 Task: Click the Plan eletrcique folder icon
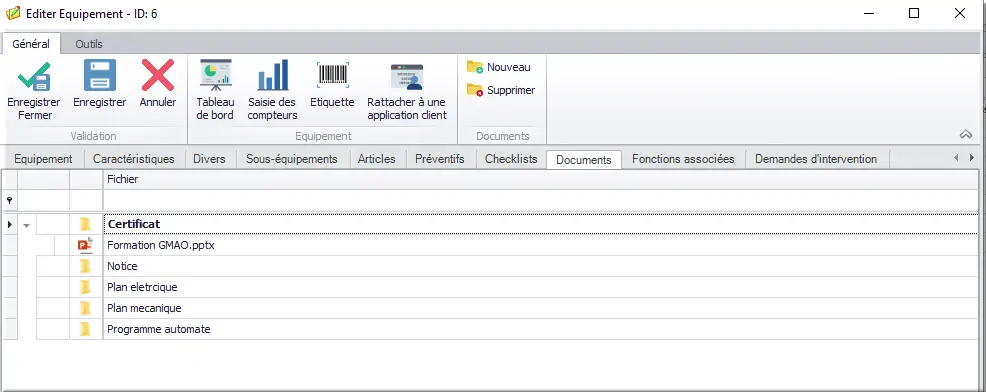click(x=85, y=287)
